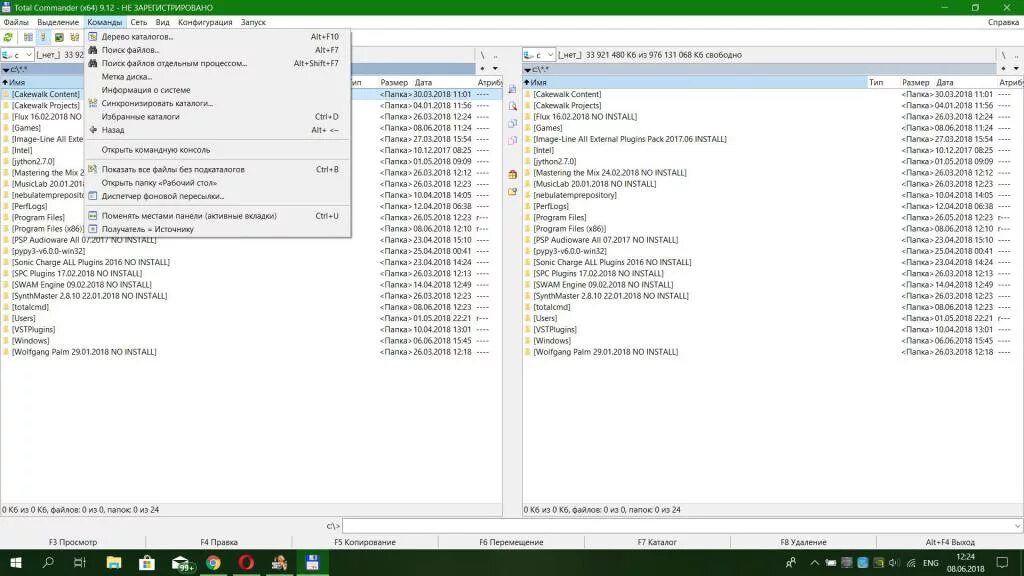Select Поменять местами панели menu entry
Screen dimensions: 1024x576
coord(217,216)
